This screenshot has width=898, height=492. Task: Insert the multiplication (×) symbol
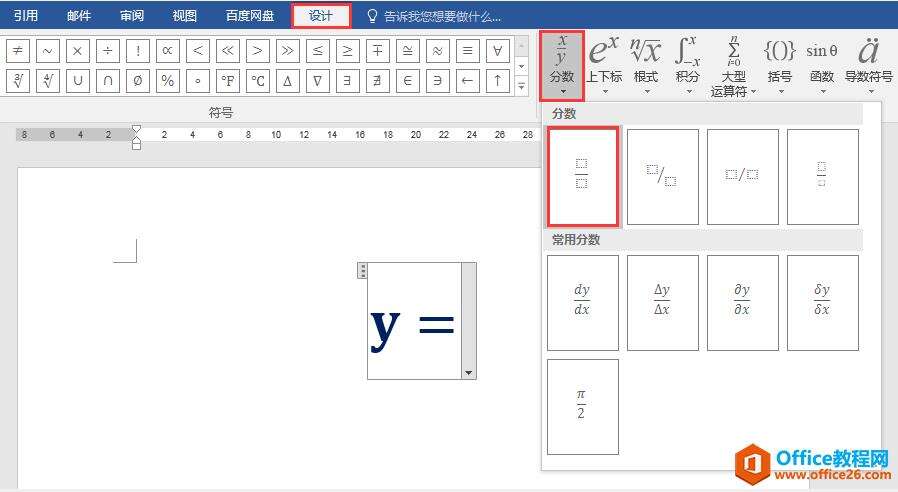tap(78, 51)
